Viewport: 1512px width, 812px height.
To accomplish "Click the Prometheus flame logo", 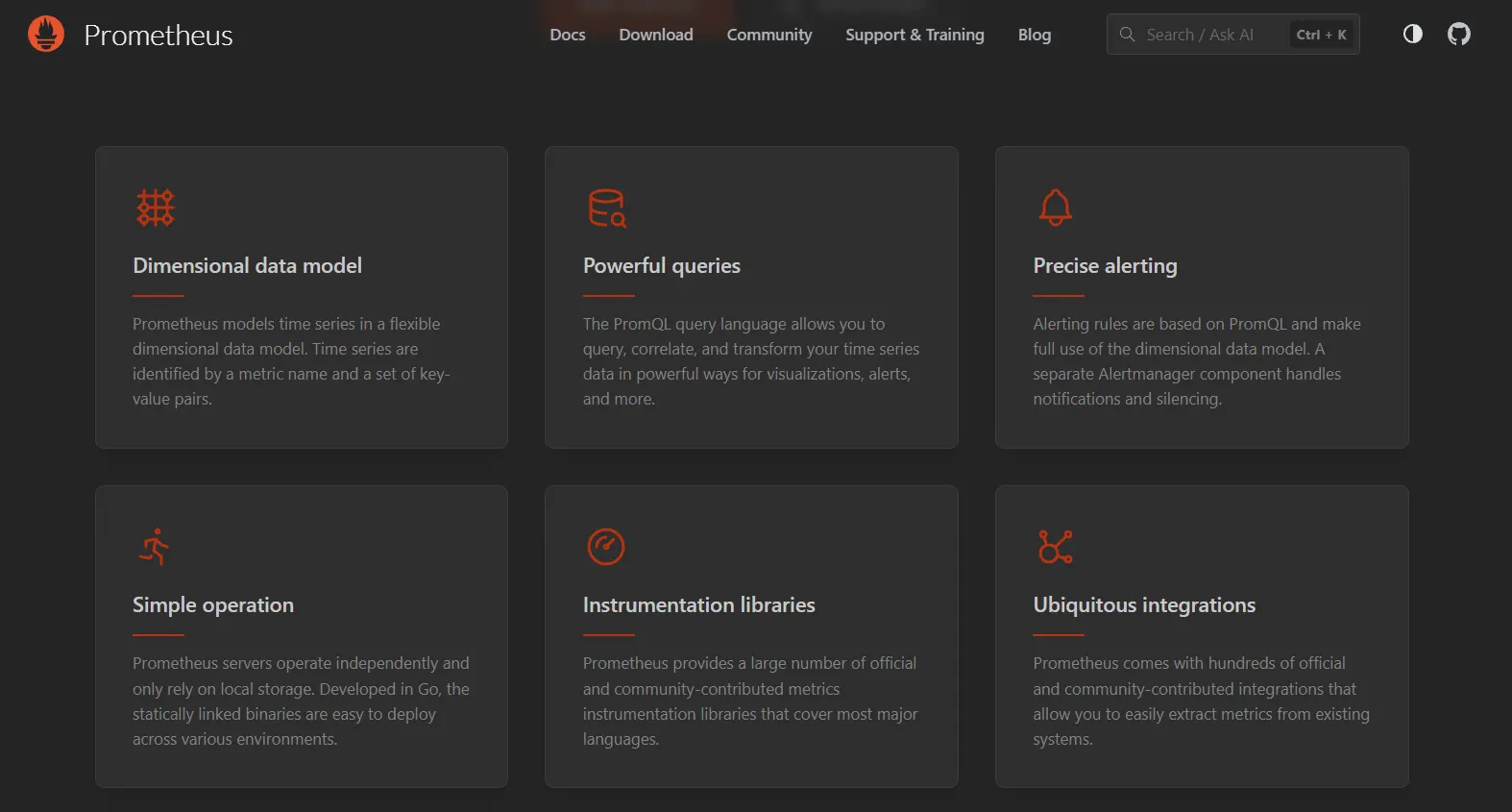I will coord(46,35).
